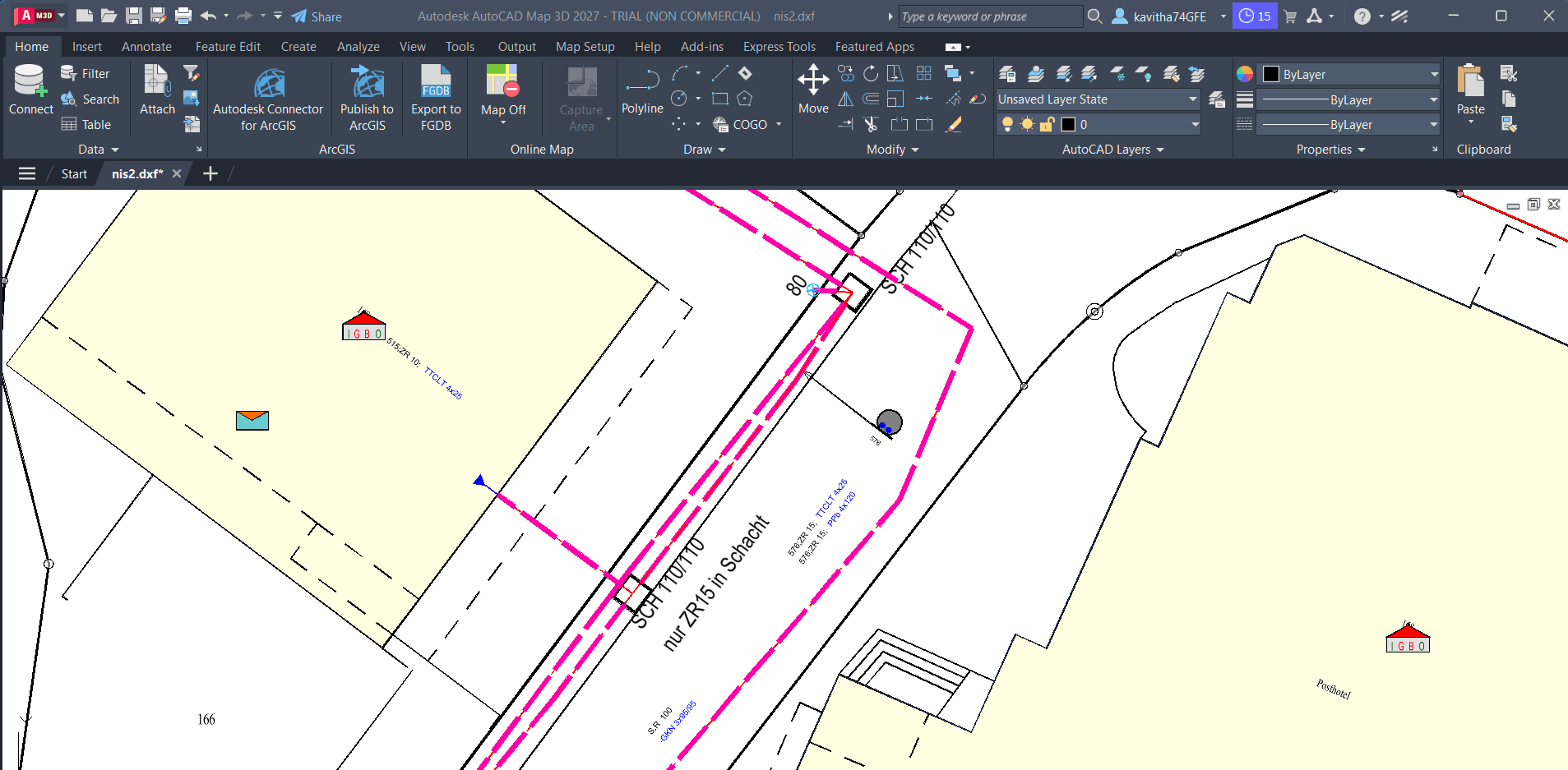
Task: Click the 15 days trial button
Action: pos(1255,16)
